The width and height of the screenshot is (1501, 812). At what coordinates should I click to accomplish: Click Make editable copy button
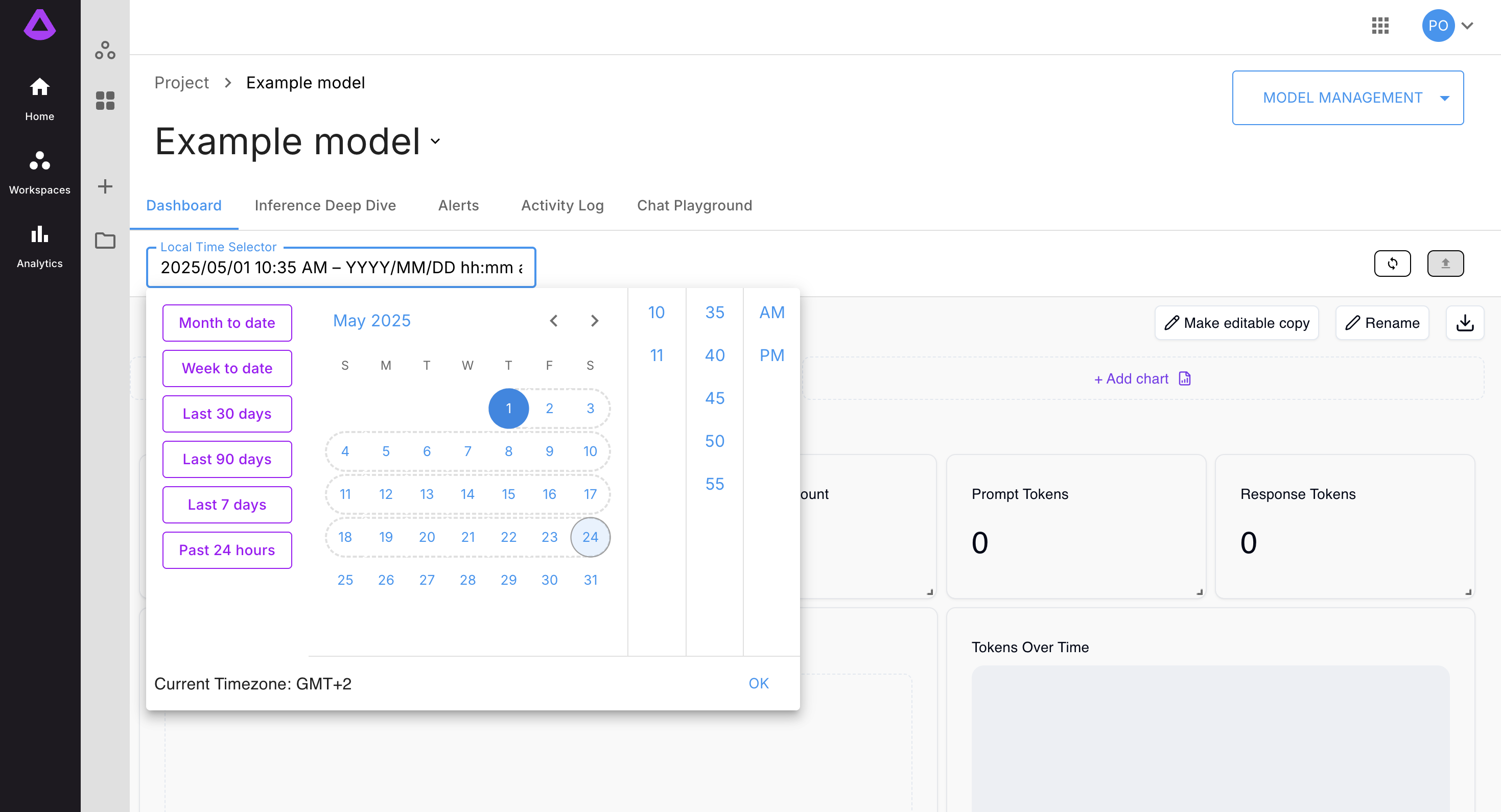[x=1236, y=323]
